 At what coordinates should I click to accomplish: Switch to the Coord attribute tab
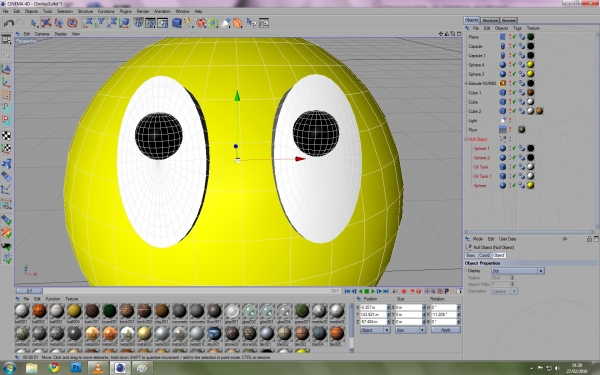click(484, 255)
